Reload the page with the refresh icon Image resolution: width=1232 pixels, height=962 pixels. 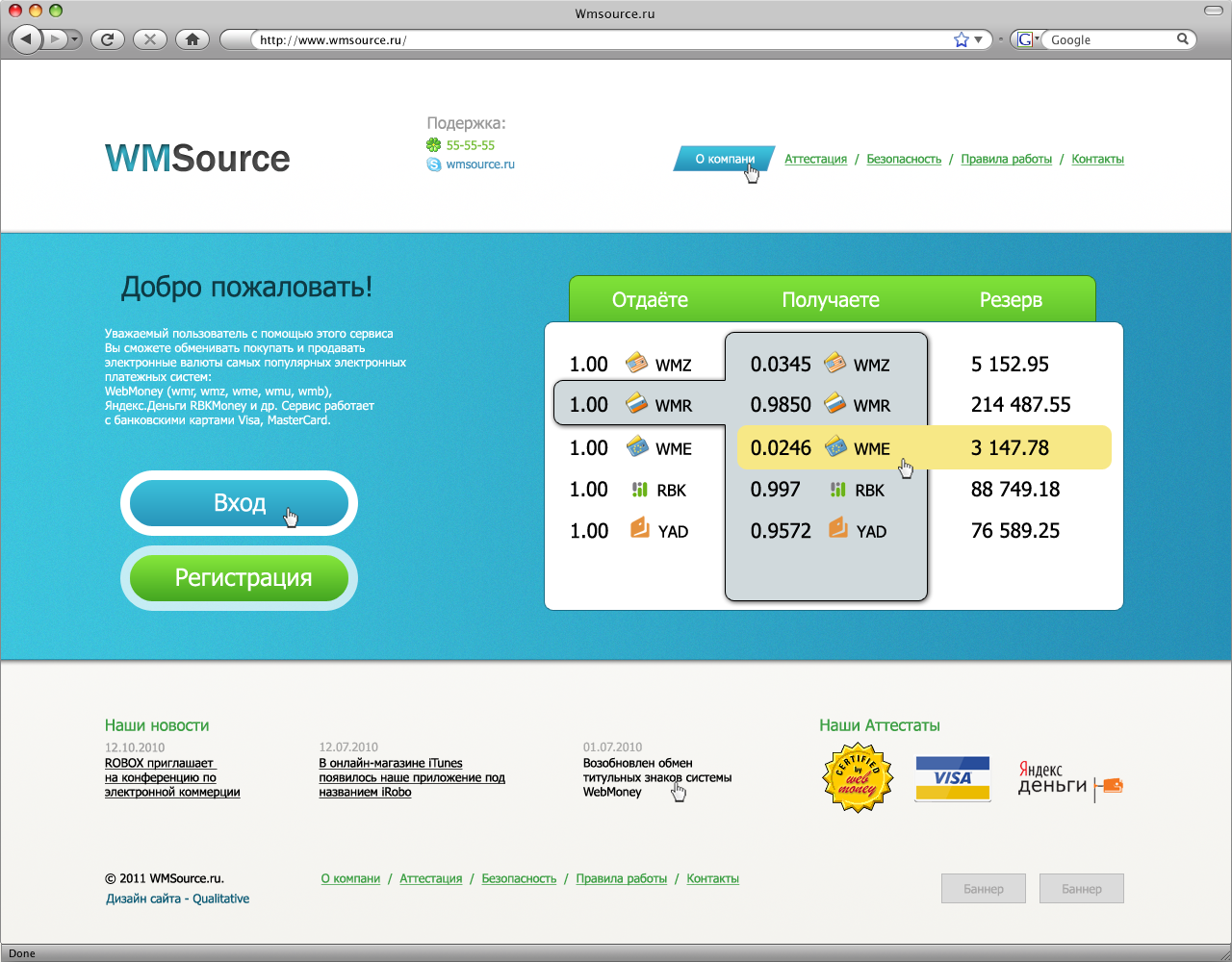click(107, 39)
